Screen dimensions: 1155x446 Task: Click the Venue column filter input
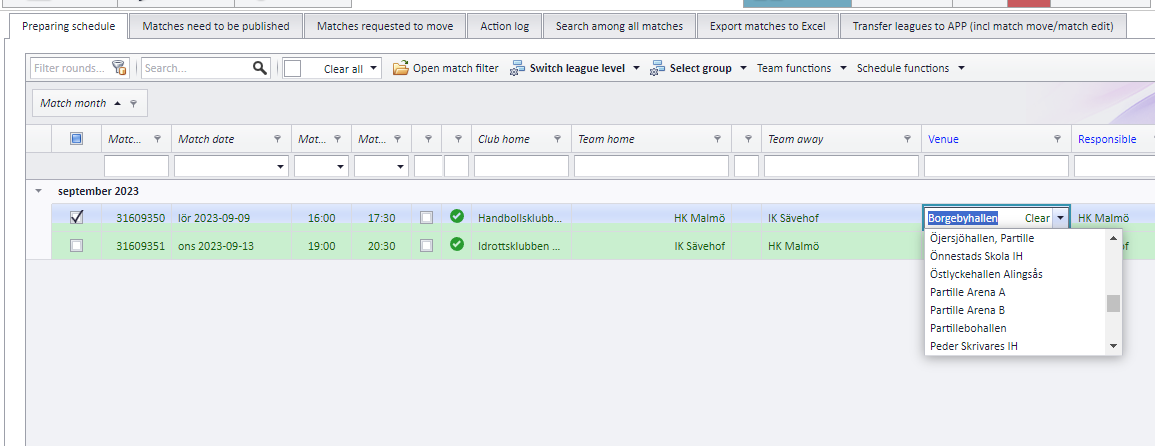(996, 167)
